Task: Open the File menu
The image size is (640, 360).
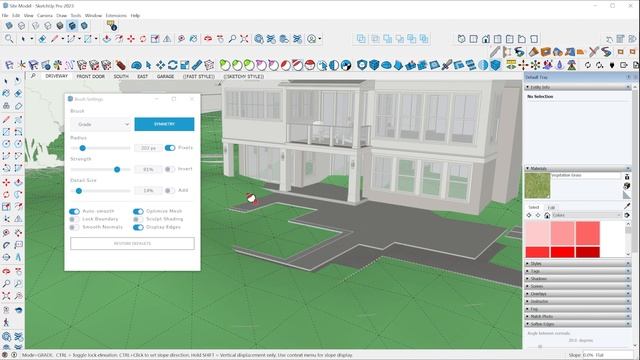Action: click(x=5, y=16)
